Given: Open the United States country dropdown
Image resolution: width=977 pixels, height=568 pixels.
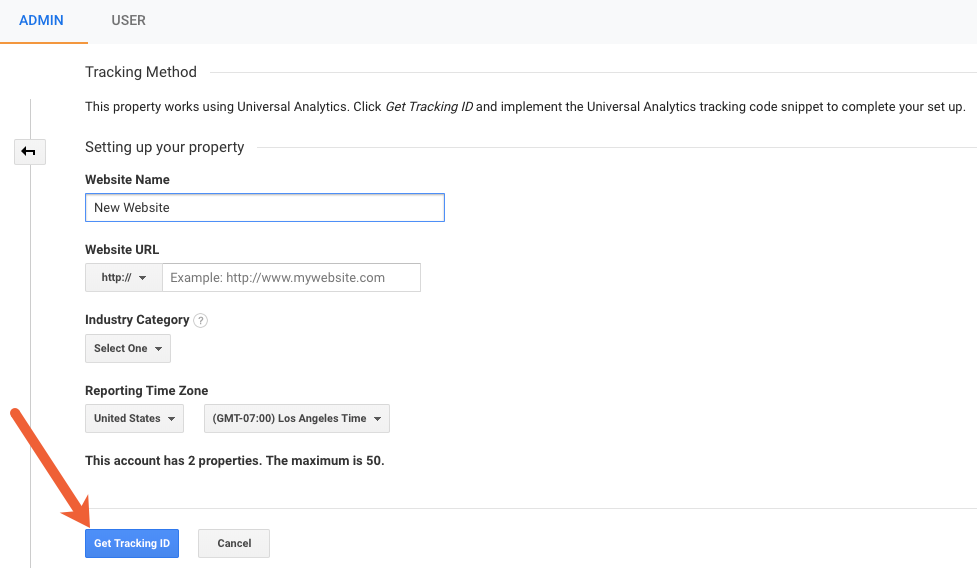Looking at the screenshot, I should [134, 419].
